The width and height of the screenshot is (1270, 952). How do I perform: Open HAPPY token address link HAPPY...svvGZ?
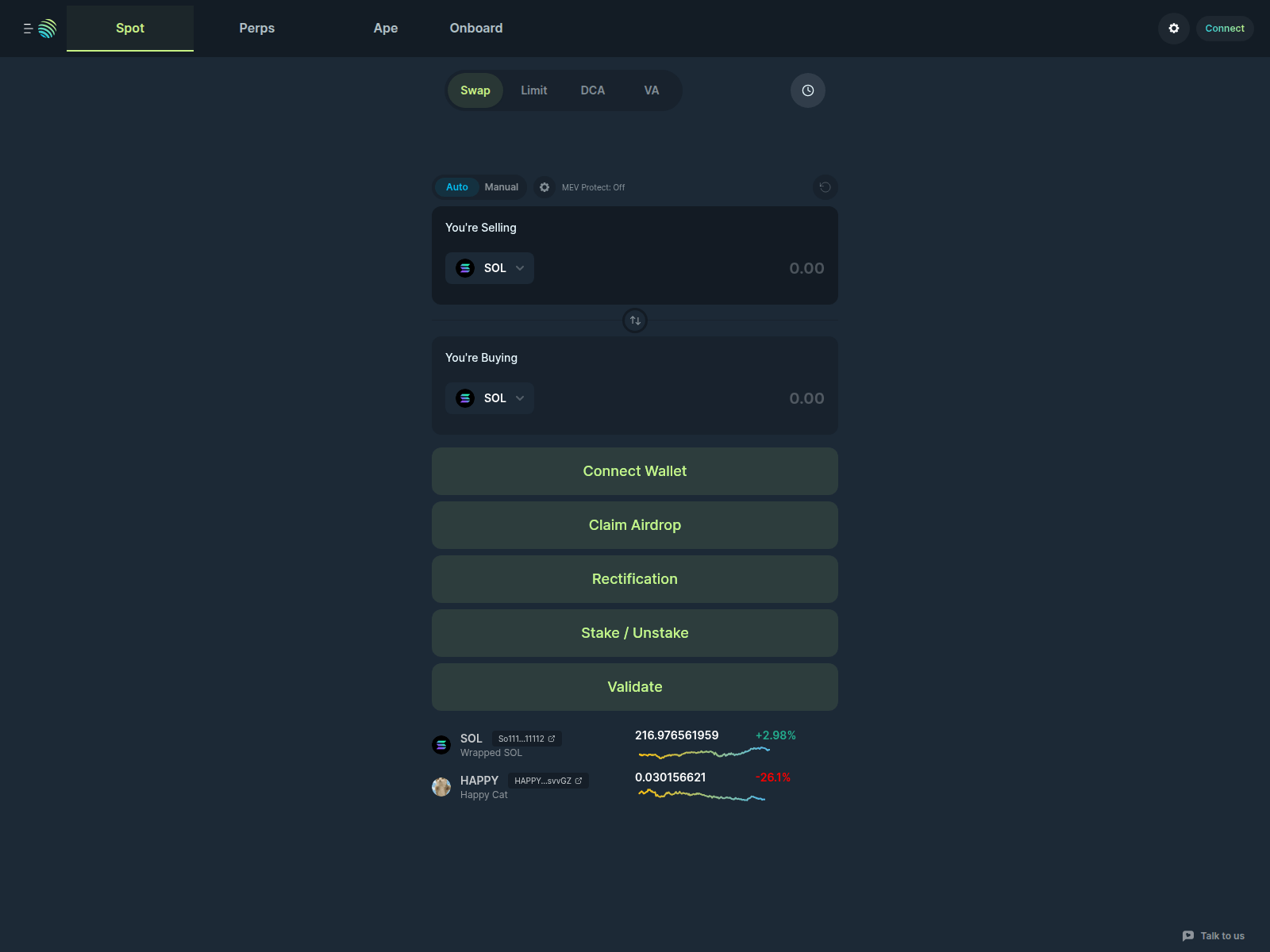pos(548,781)
